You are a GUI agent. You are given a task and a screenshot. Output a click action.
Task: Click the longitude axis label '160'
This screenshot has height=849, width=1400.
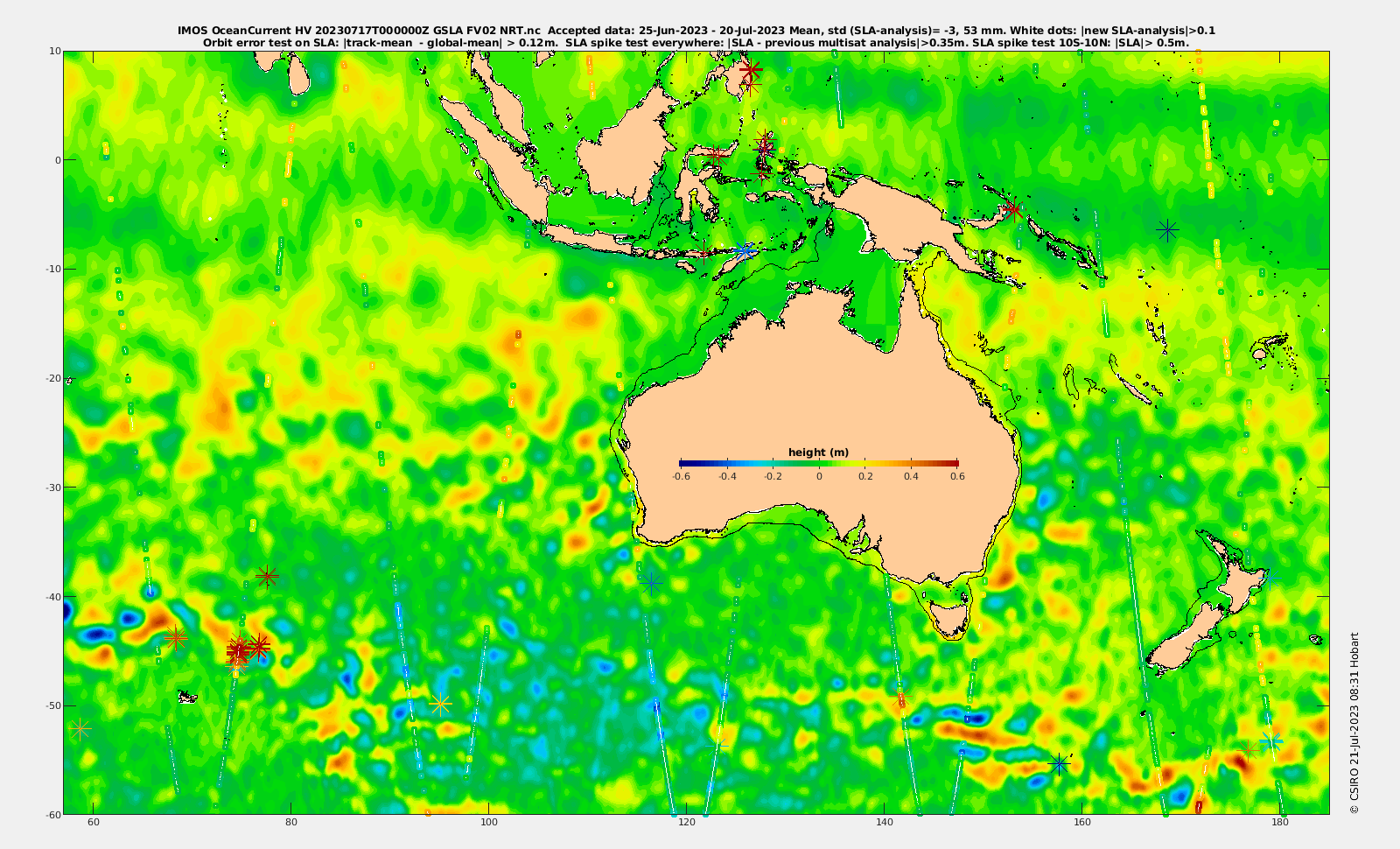point(1082,822)
